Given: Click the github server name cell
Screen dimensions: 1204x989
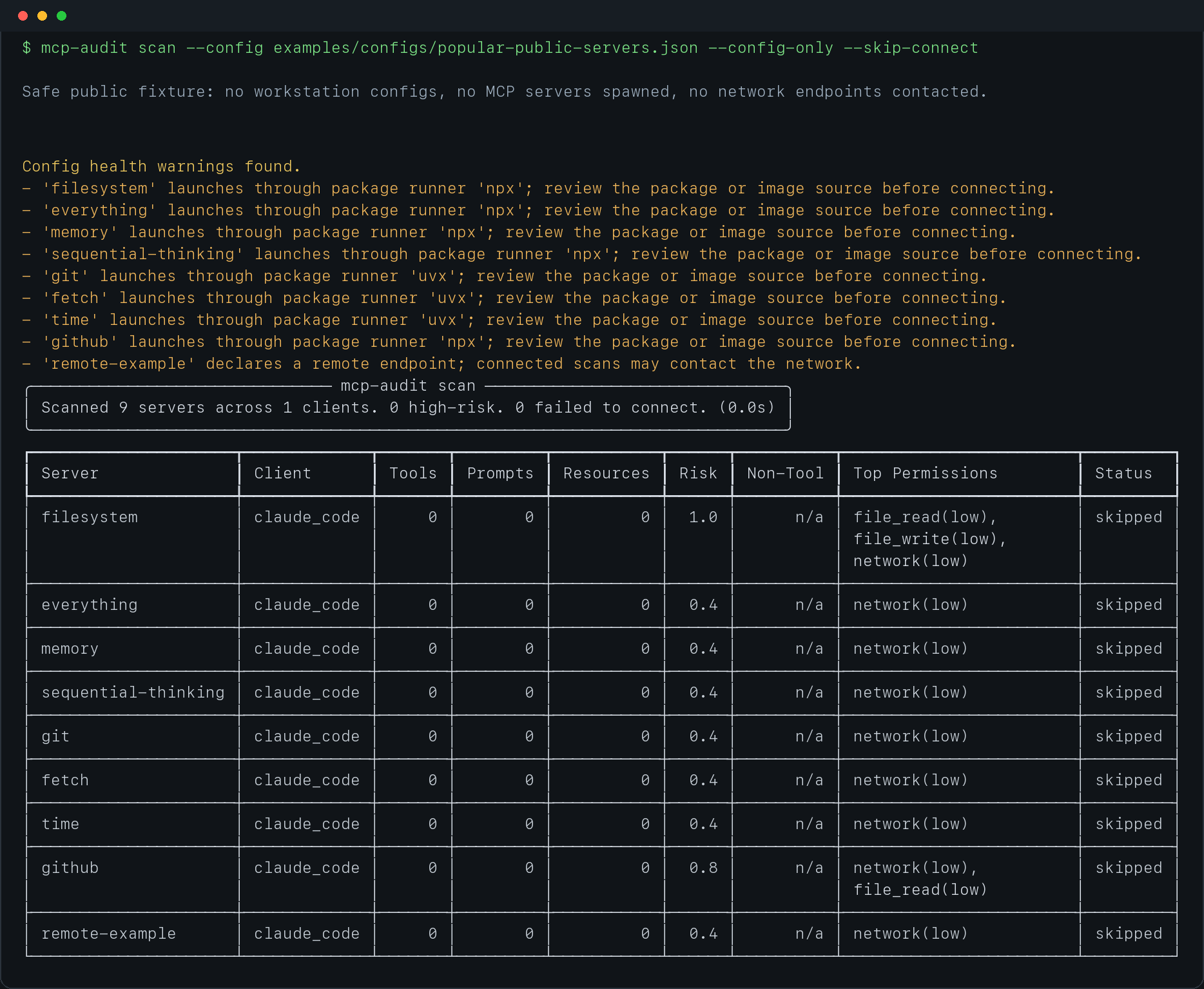Looking at the screenshot, I should pyautogui.click(x=70, y=868).
